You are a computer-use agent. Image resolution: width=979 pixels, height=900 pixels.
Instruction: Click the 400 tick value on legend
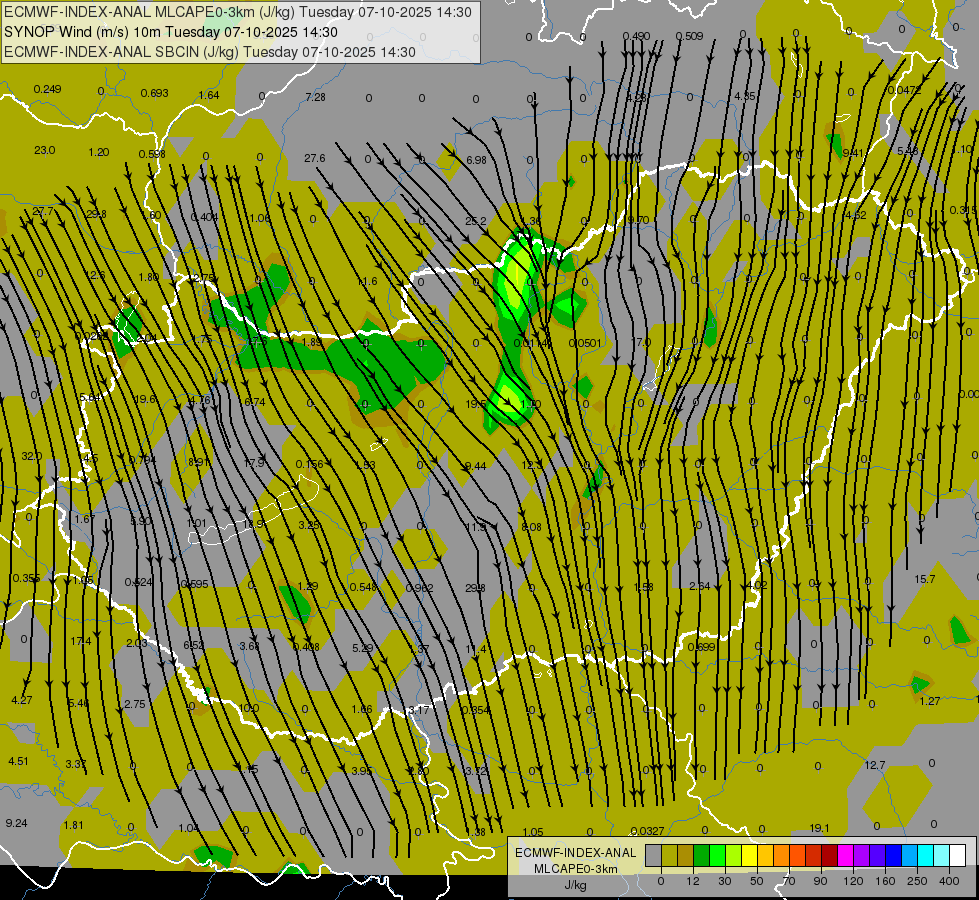coord(949,881)
